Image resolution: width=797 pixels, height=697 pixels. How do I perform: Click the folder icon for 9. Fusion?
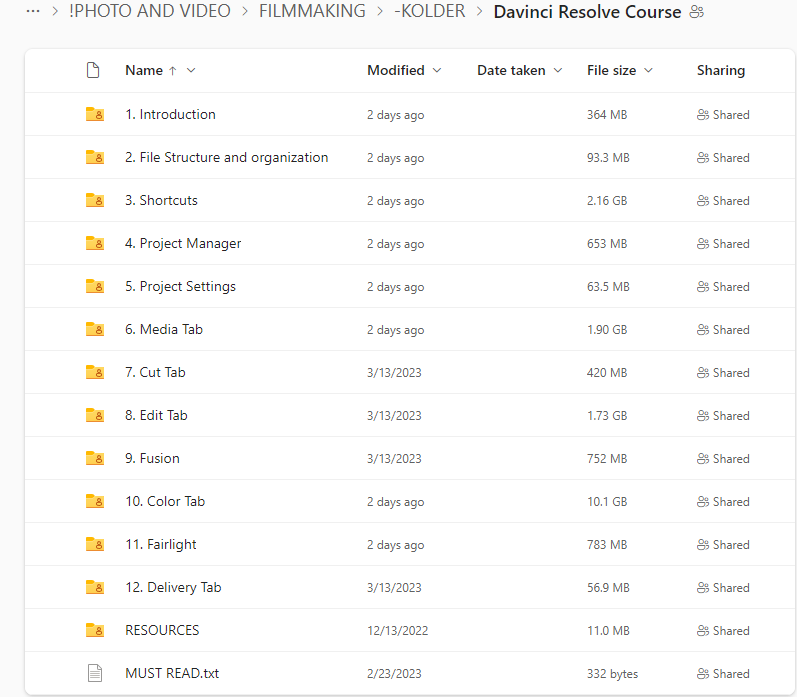tap(95, 459)
